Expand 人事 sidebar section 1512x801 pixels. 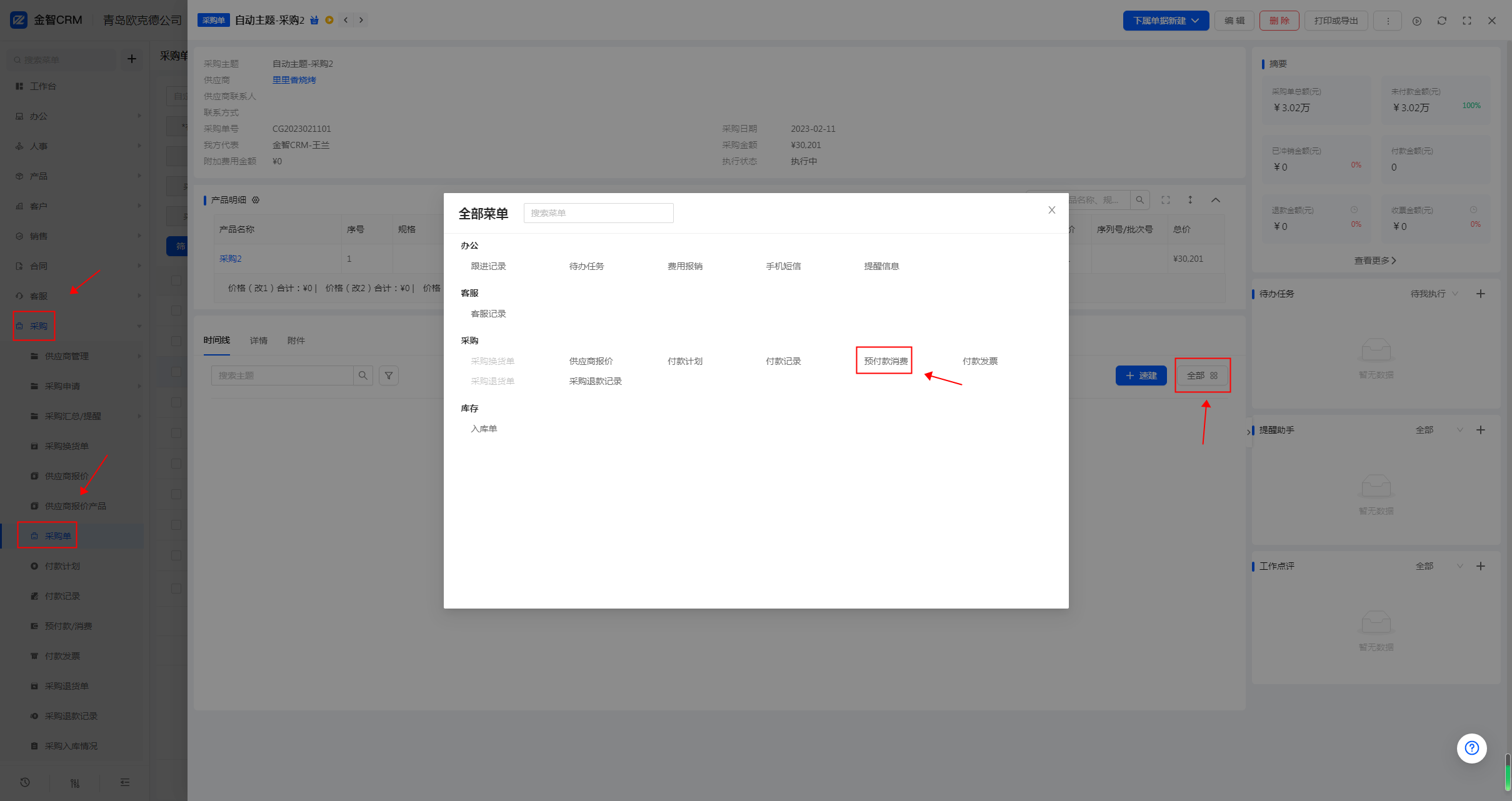point(74,146)
